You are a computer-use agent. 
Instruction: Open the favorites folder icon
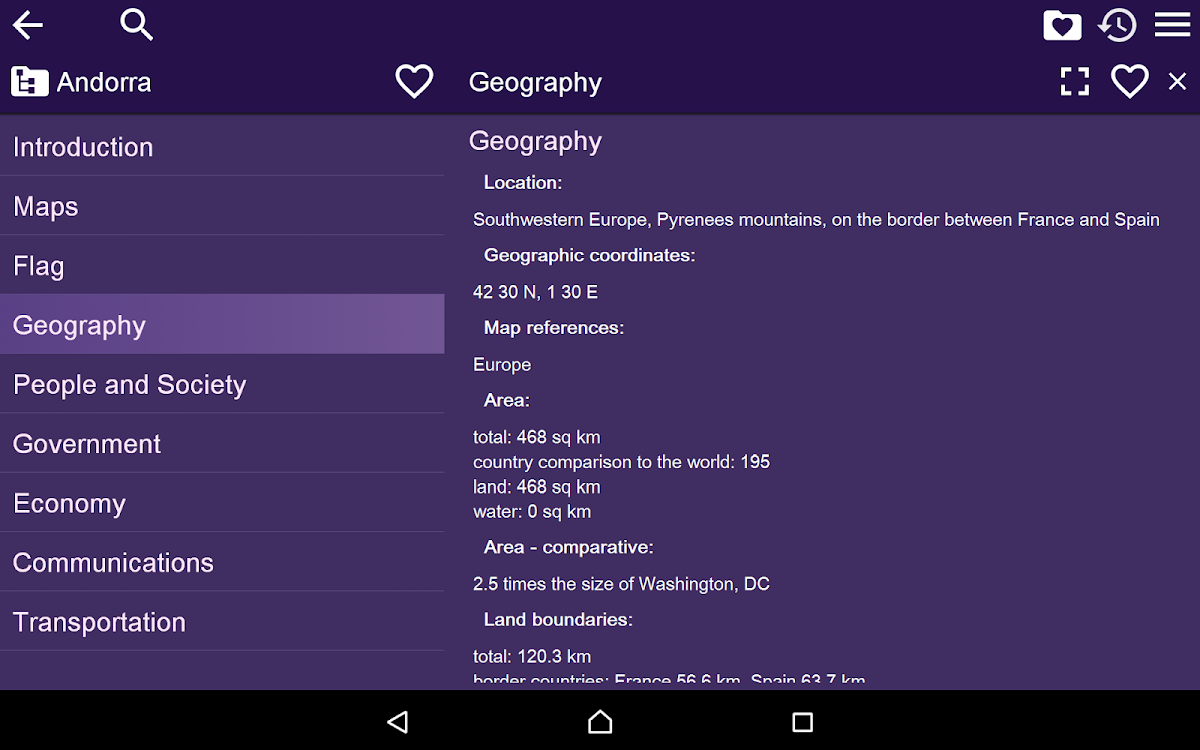[1062, 25]
